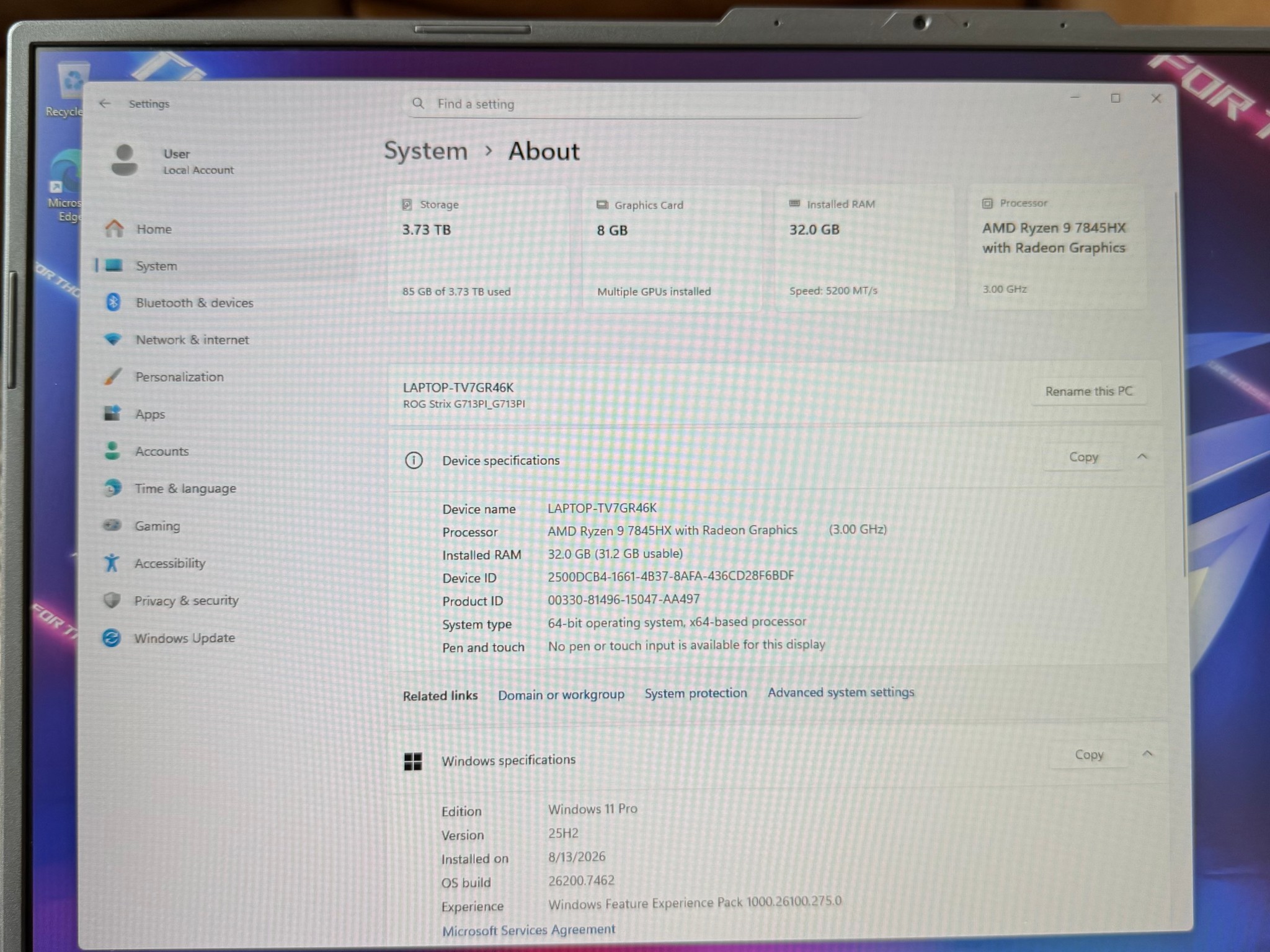The width and height of the screenshot is (1270, 952).
Task: Open the Storage 3.73 TB card
Action: point(478,249)
